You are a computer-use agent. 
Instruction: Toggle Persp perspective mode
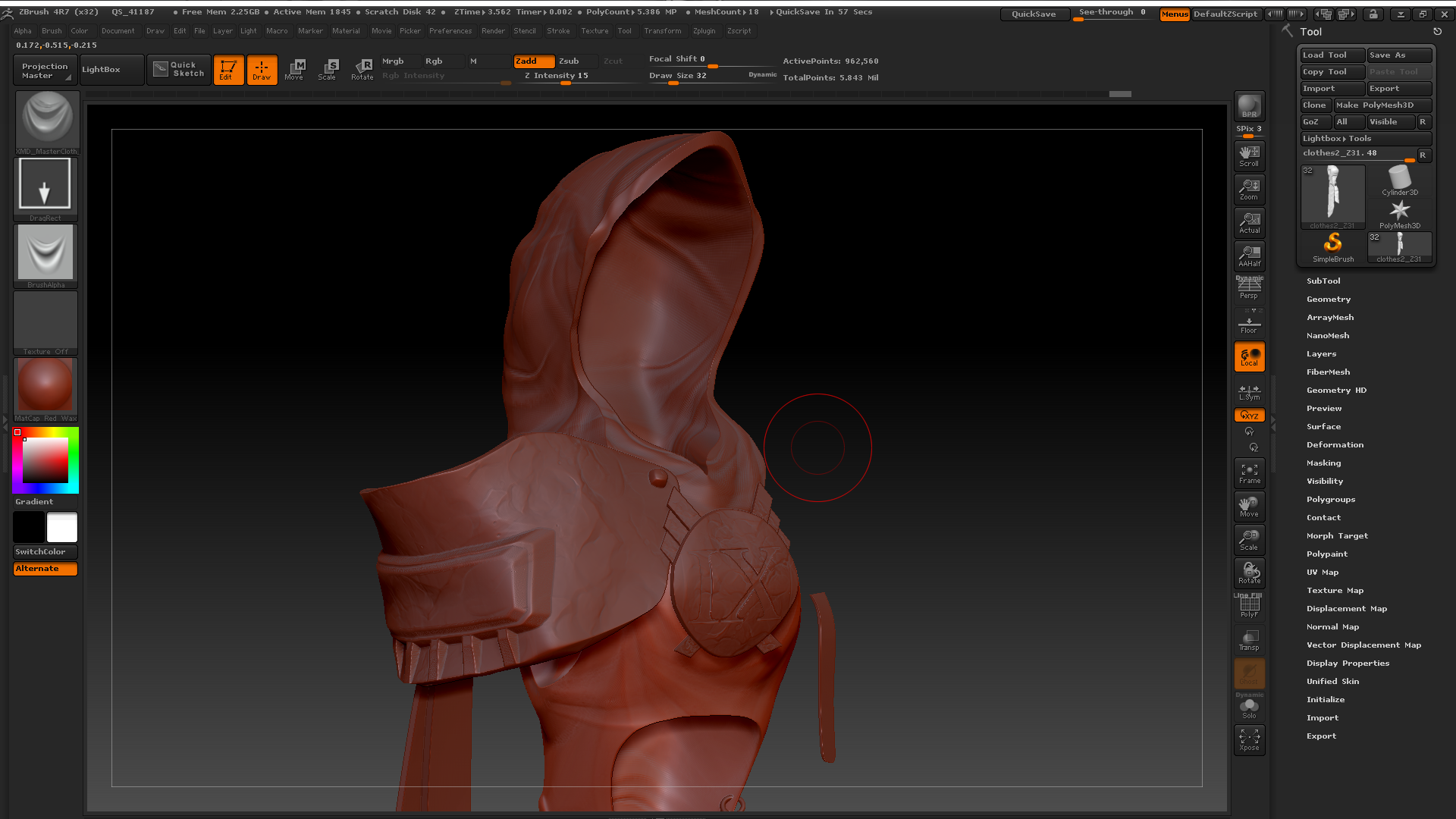click(1249, 288)
